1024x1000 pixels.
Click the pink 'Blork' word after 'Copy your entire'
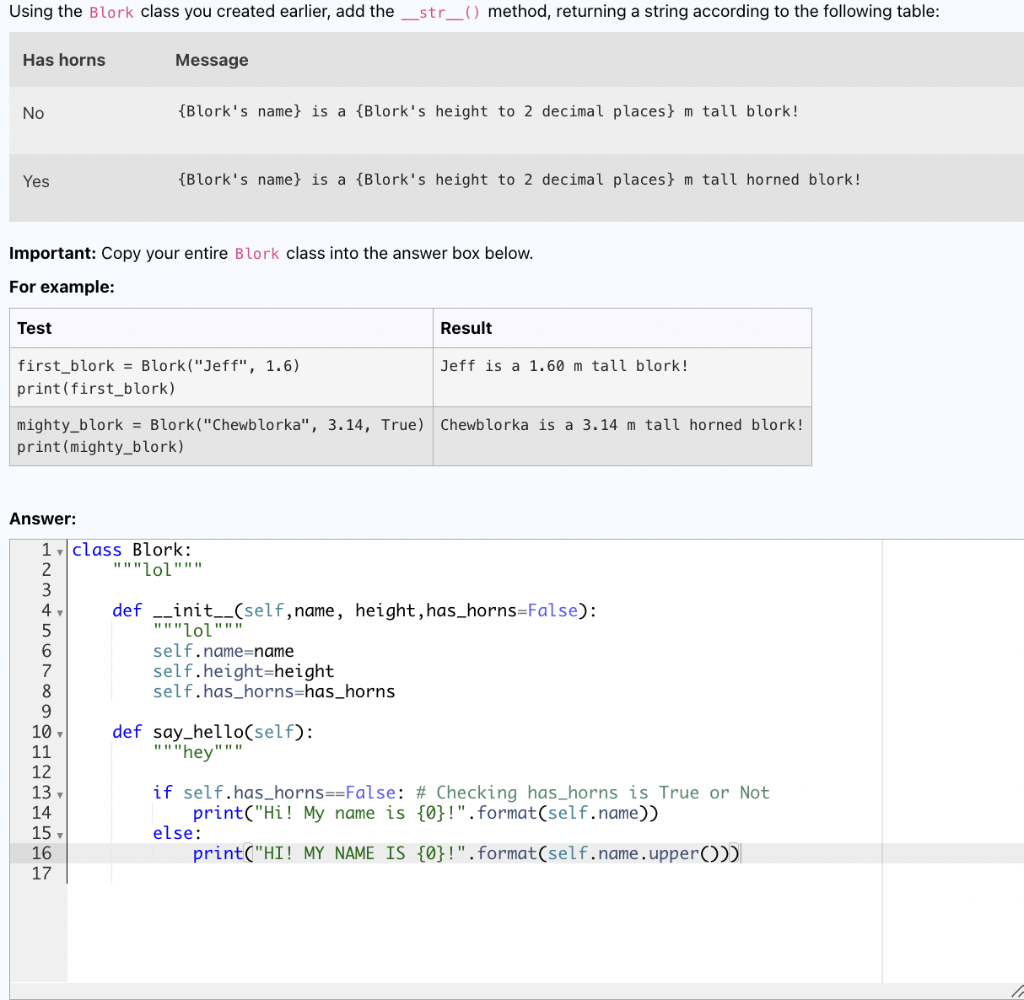tap(257, 254)
